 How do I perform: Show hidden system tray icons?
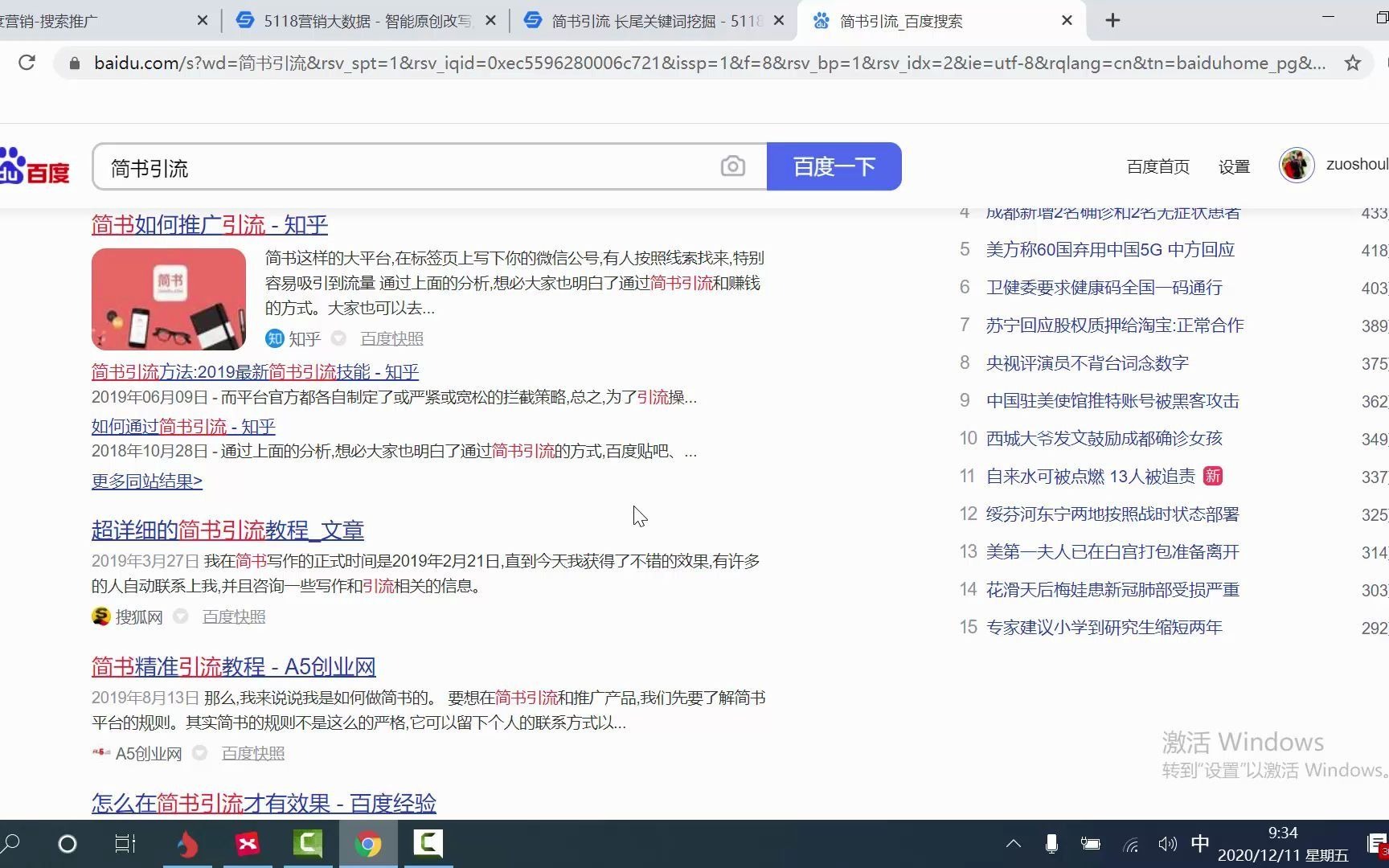[1014, 844]
